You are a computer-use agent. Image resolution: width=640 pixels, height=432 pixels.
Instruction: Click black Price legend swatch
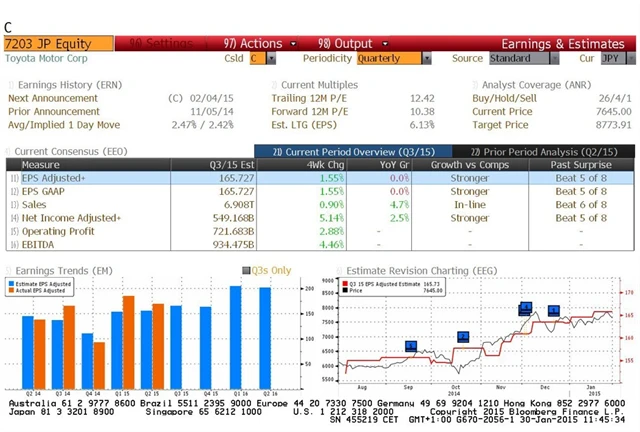(345, 290)
